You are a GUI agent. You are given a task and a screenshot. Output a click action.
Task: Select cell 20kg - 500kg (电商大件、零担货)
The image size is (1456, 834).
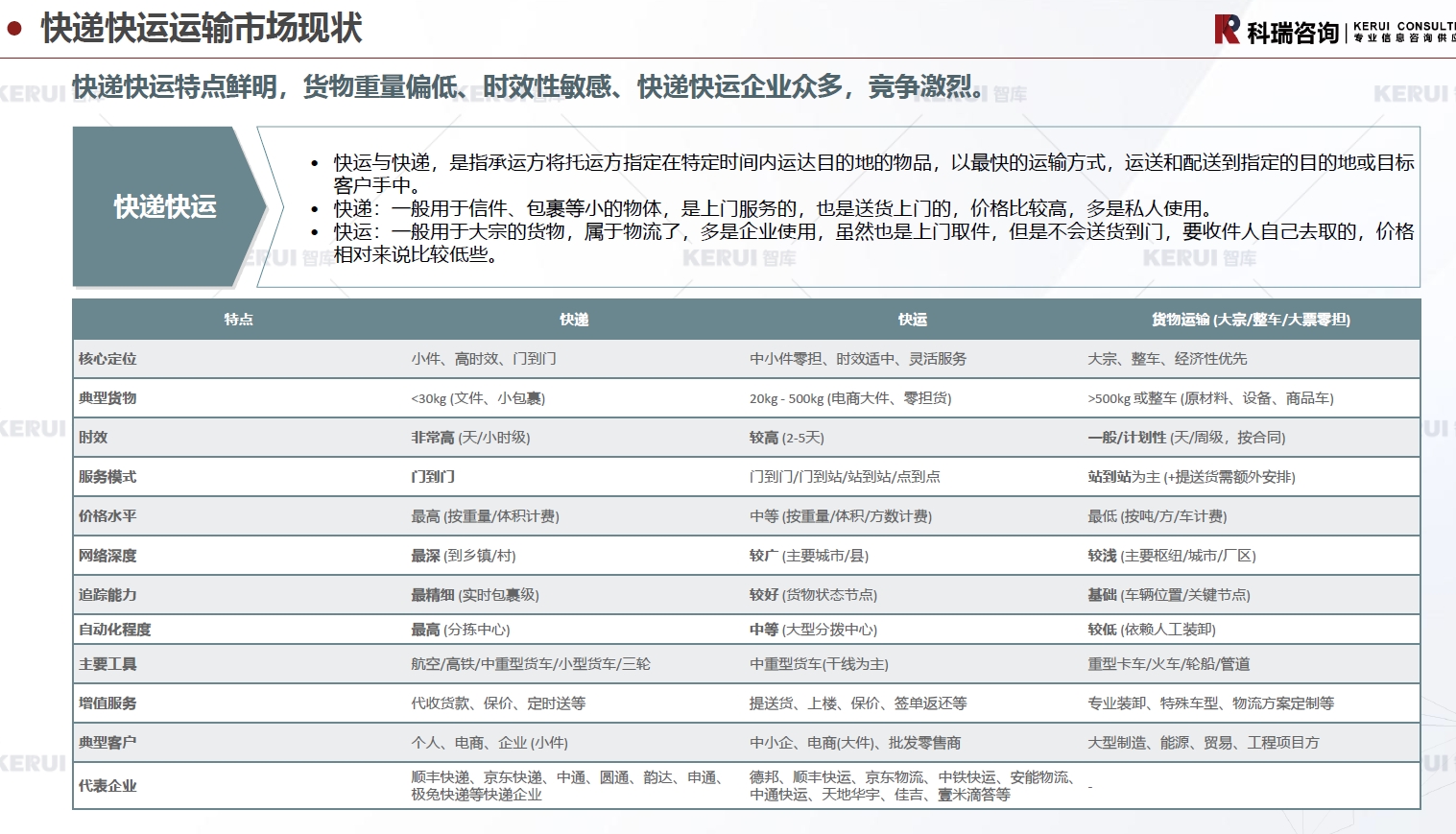tap(850, 398)
